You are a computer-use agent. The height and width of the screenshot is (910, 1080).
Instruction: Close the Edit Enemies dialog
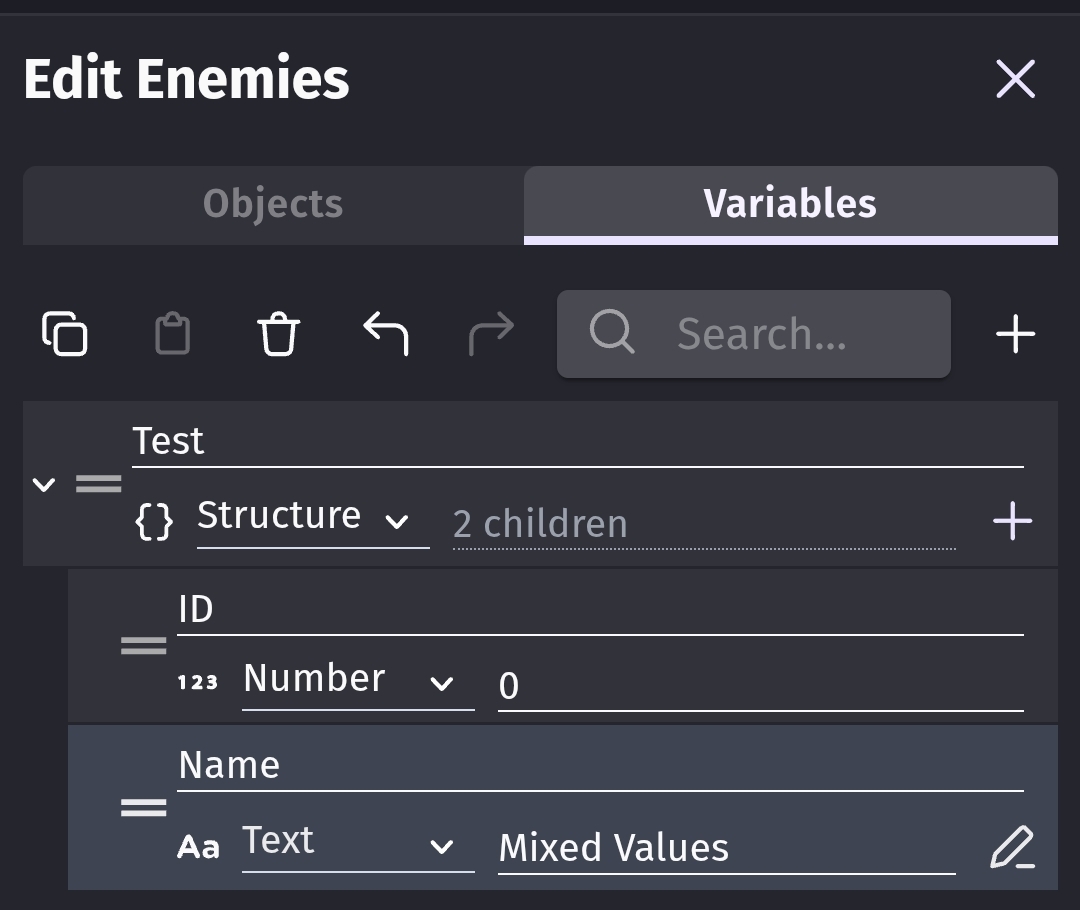click(x=1015, y=79)
